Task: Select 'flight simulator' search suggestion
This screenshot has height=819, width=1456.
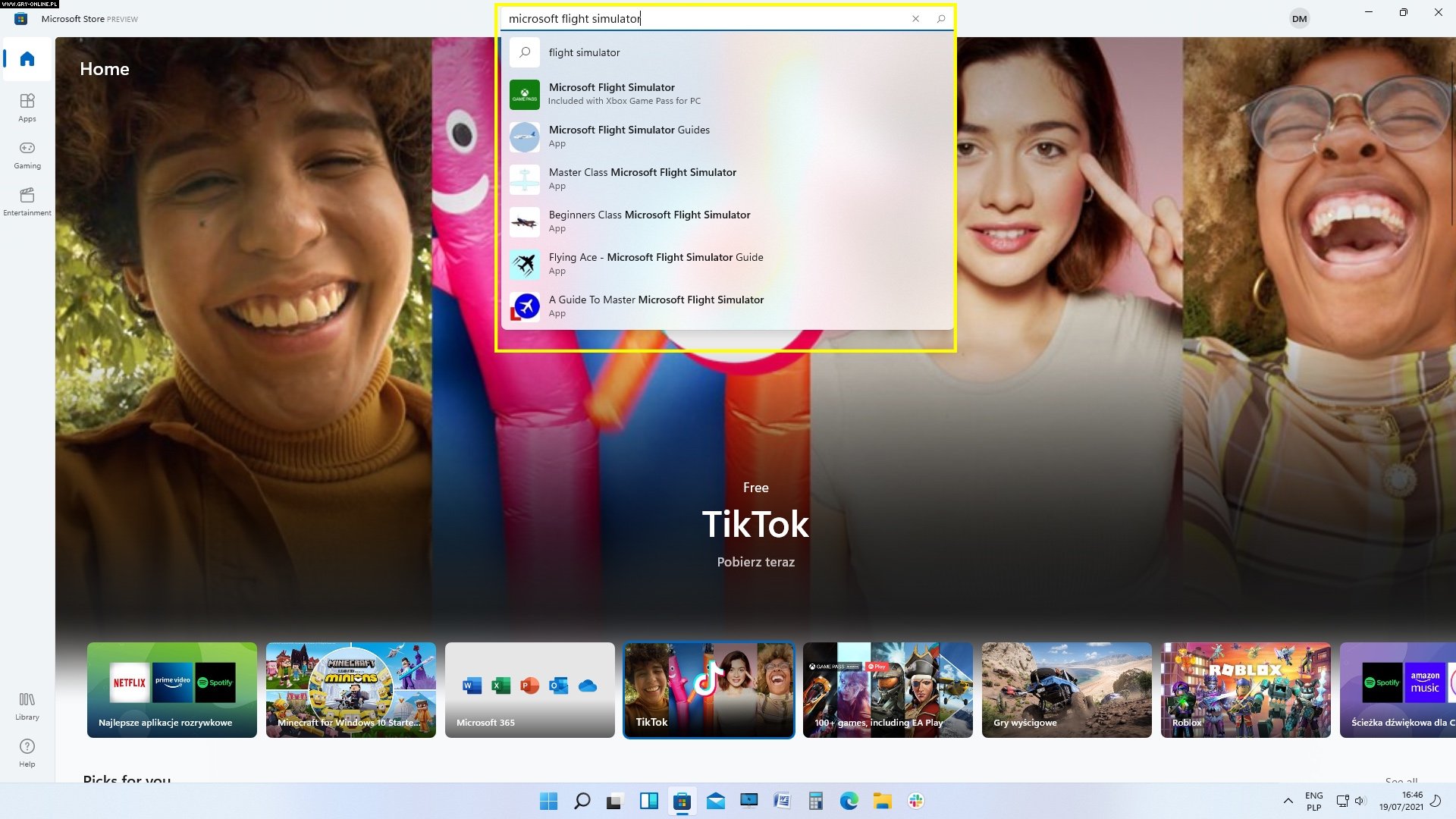Action: [584, 52]
